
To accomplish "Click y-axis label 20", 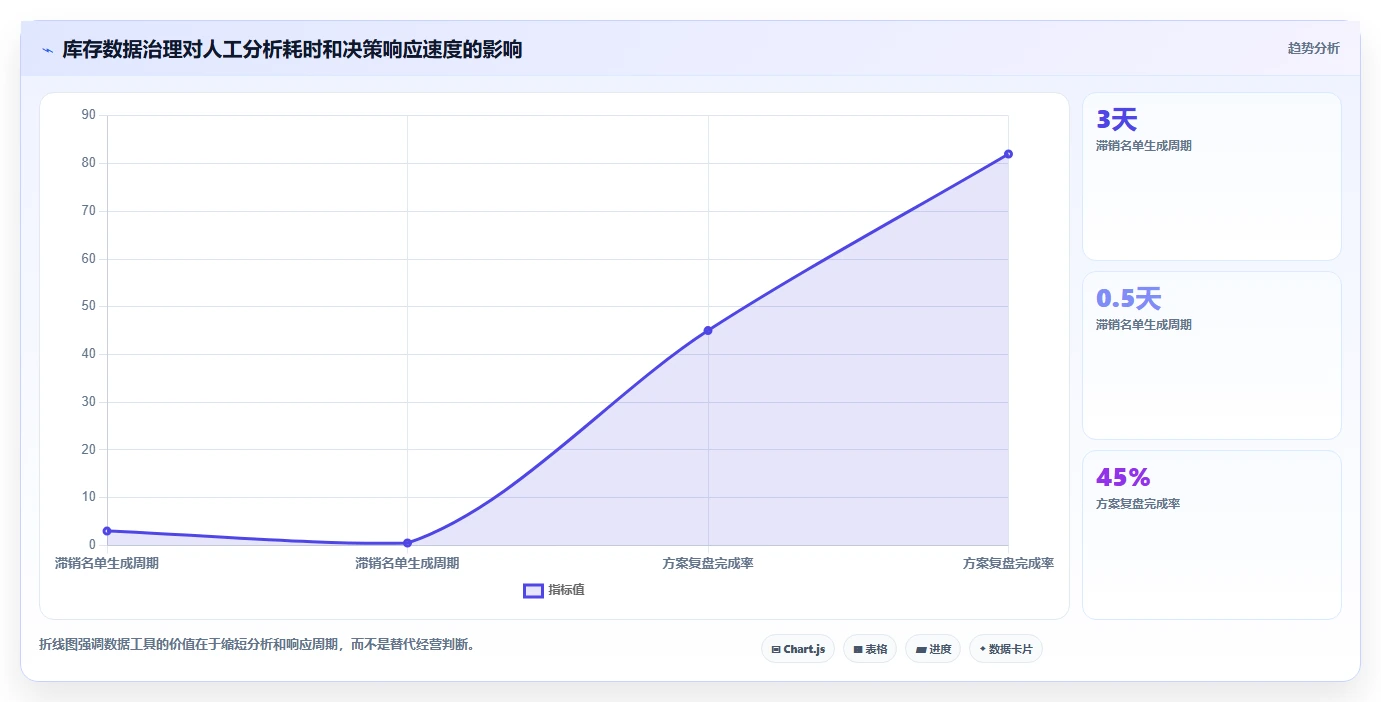I will tap(88, 449).
